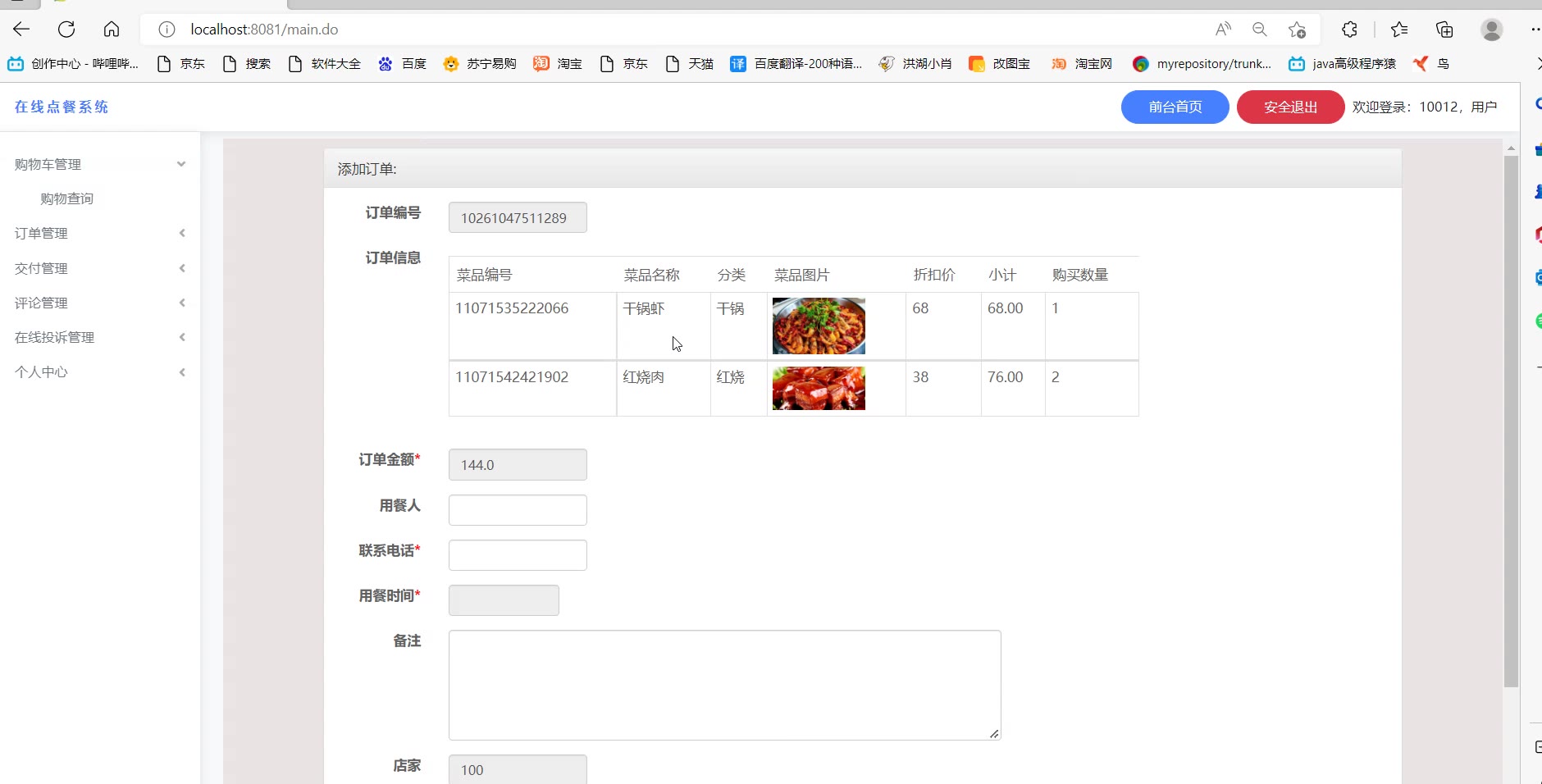Open java高级程序猿 bookmark
This screenshot has width=1542, height=784.
pyautogui.click(x=1342, y=64)
